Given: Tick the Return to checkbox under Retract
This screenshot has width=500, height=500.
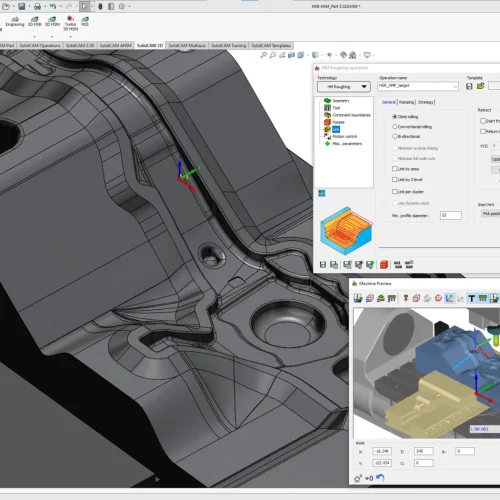Looking at the screenshot, I should [x=483, y=131].
